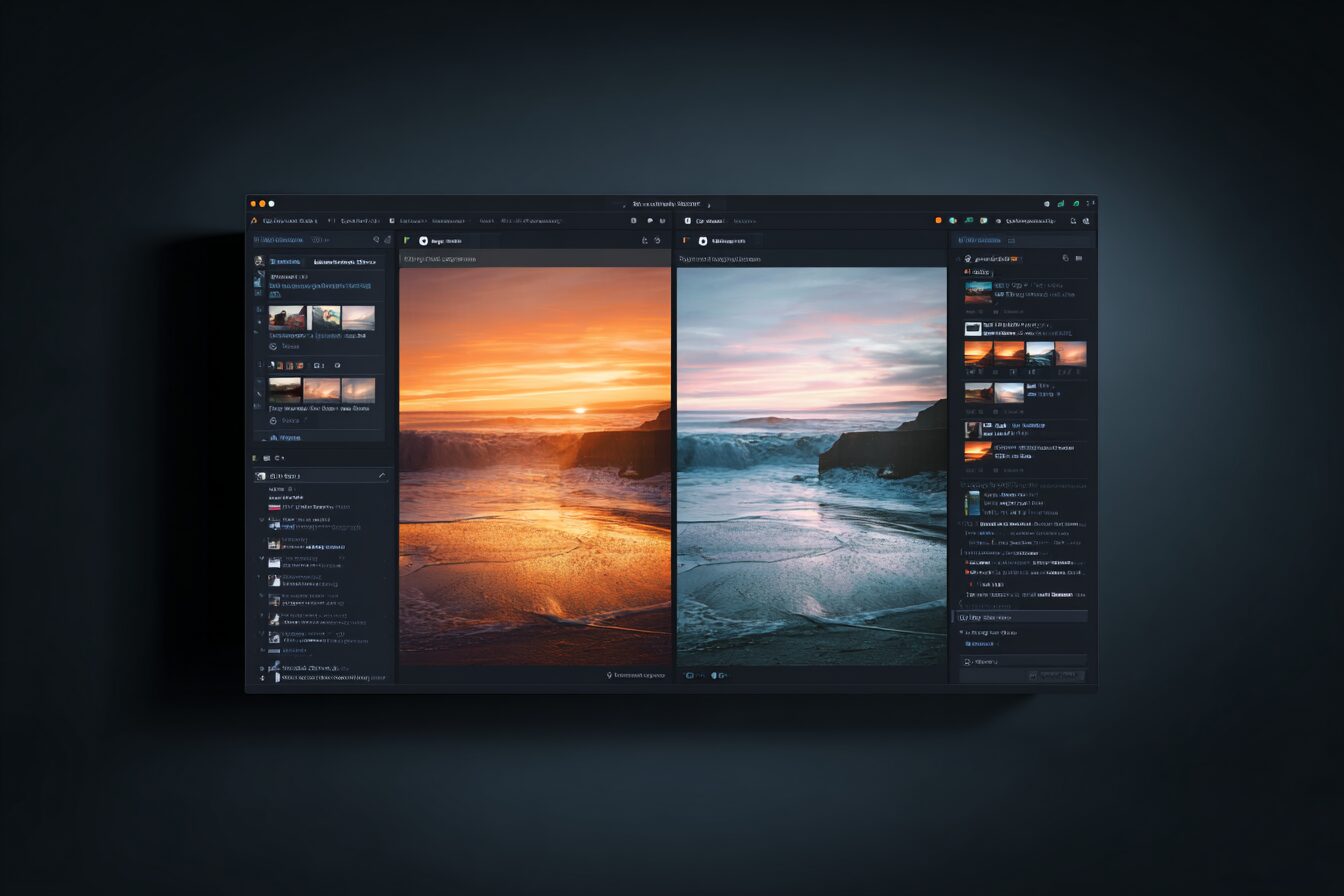Click the white round badge beside the green flag
The image size is (1344, 896).
pos(423,240)
